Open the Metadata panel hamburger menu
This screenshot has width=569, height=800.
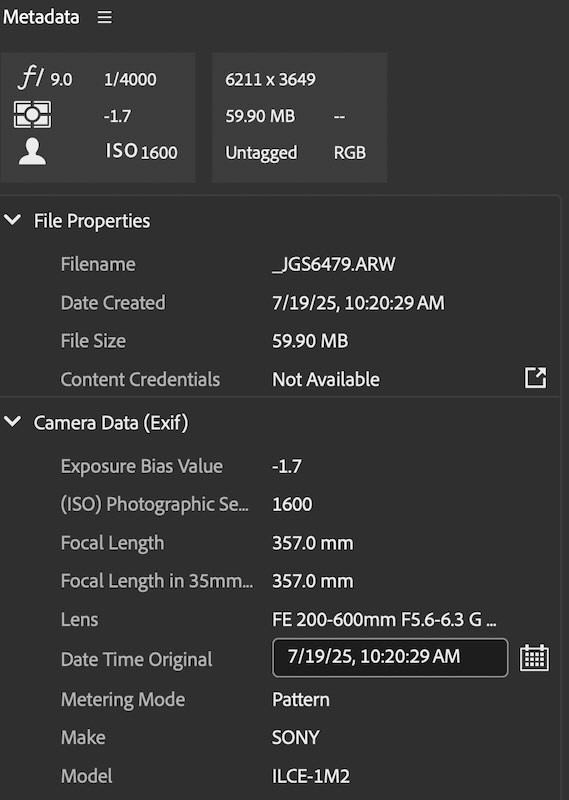pos(105,17)
